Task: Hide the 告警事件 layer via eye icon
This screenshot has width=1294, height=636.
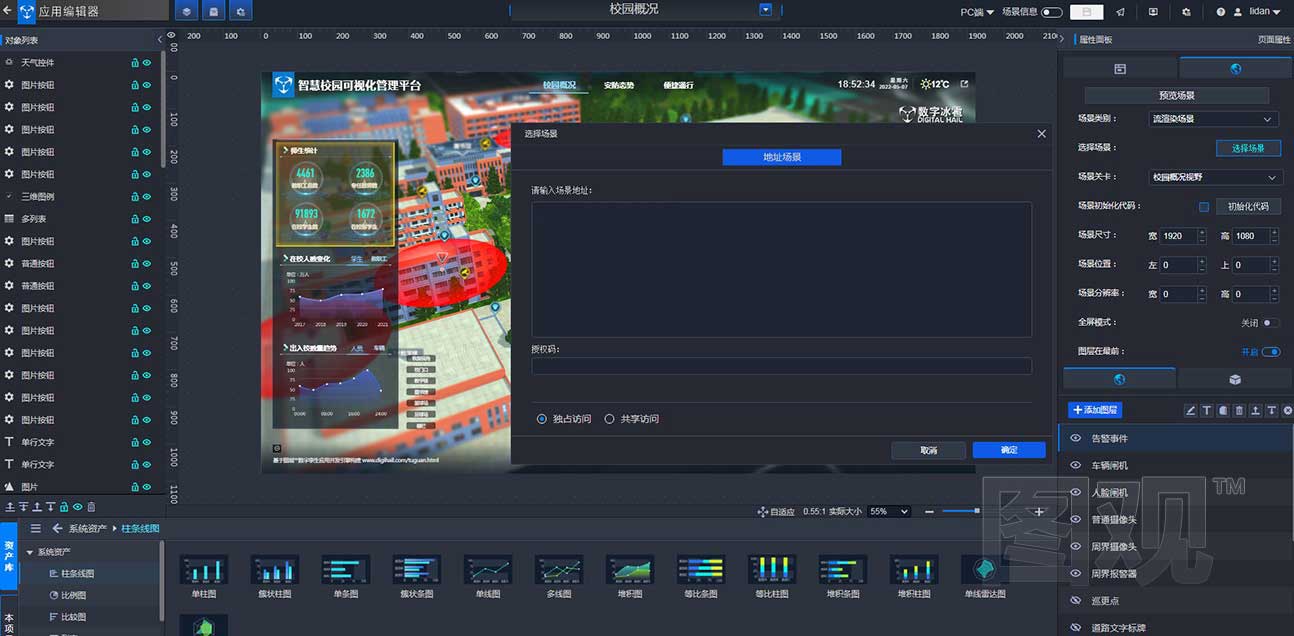Action: tap(1076, 438)
